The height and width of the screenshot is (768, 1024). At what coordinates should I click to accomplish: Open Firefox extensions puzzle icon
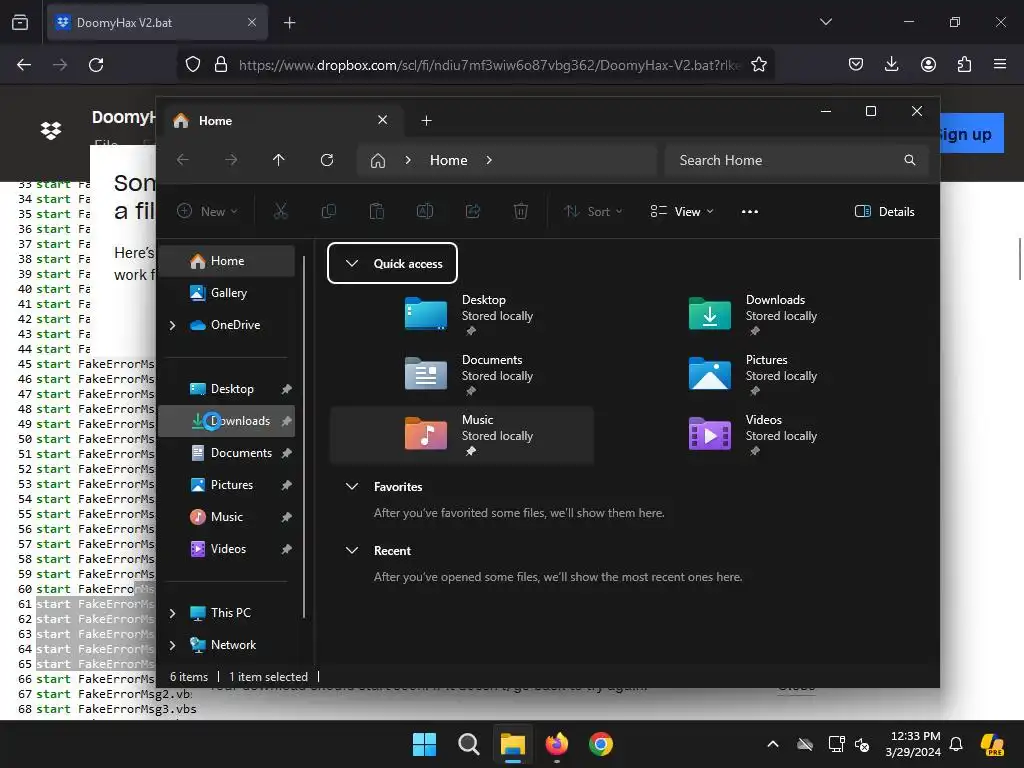tap(964, 64)
